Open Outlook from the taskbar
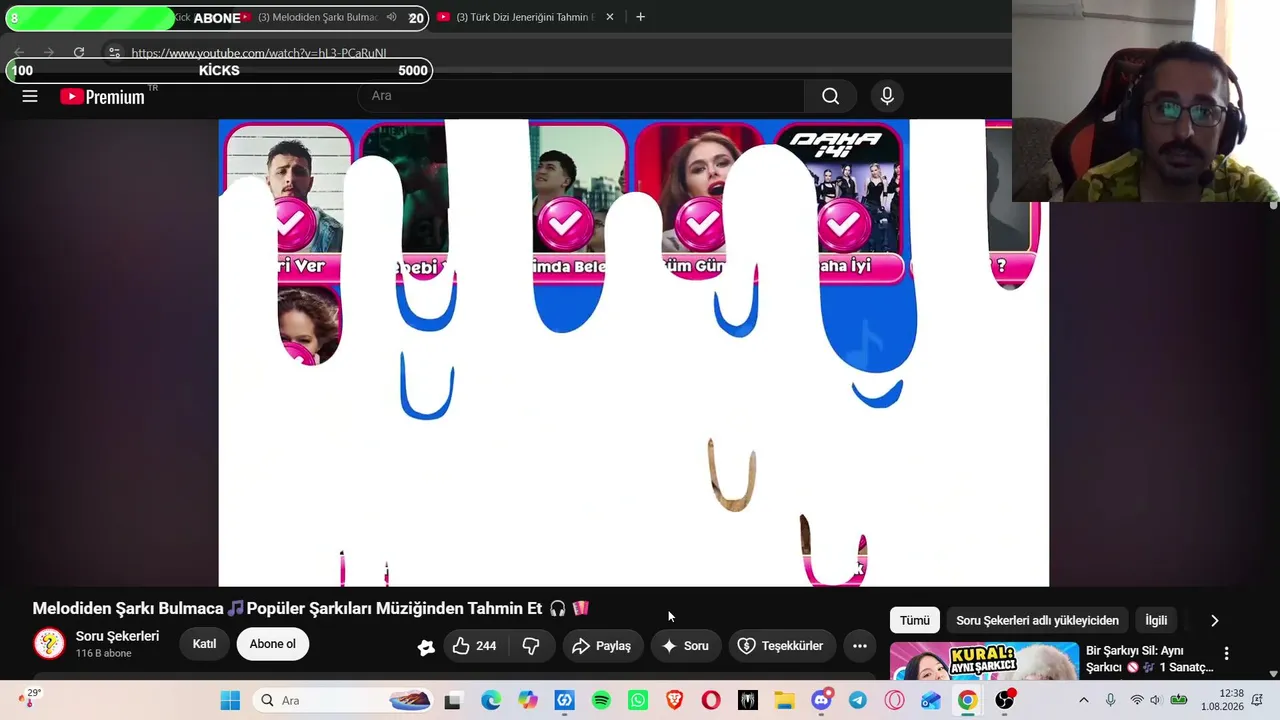Viewport: 1280px width, 720px height. [x=931, y=700]
